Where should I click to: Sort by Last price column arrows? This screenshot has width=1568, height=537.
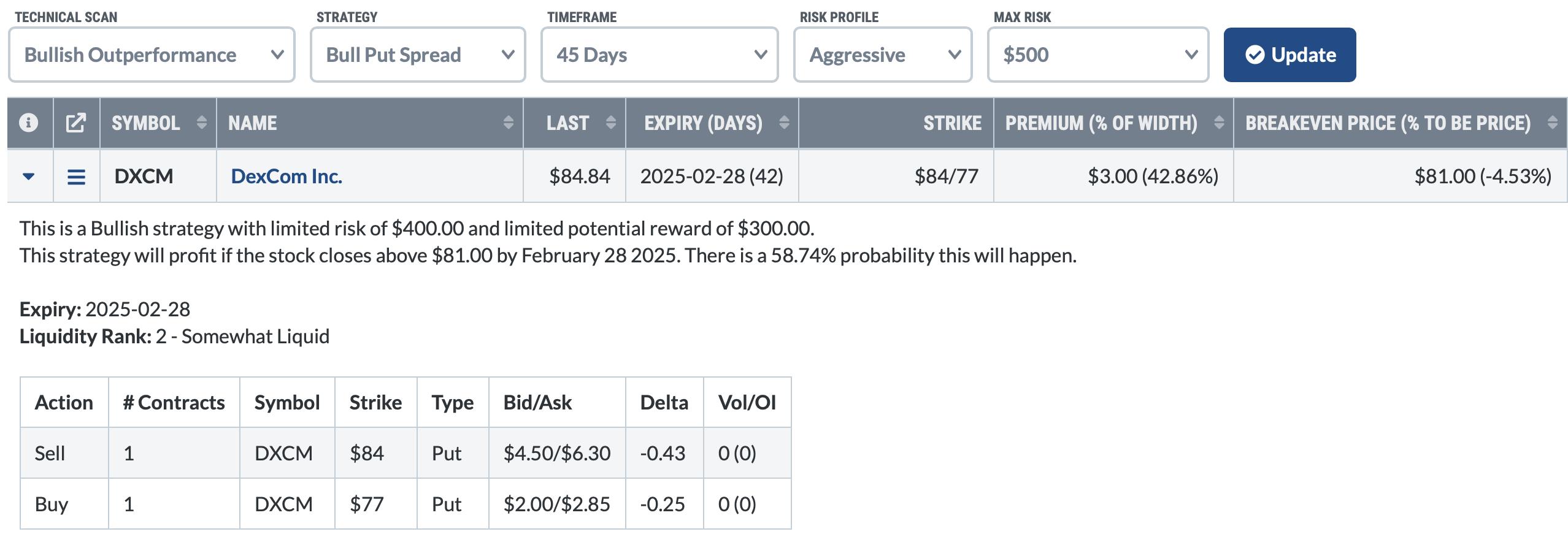pos(610,123)
